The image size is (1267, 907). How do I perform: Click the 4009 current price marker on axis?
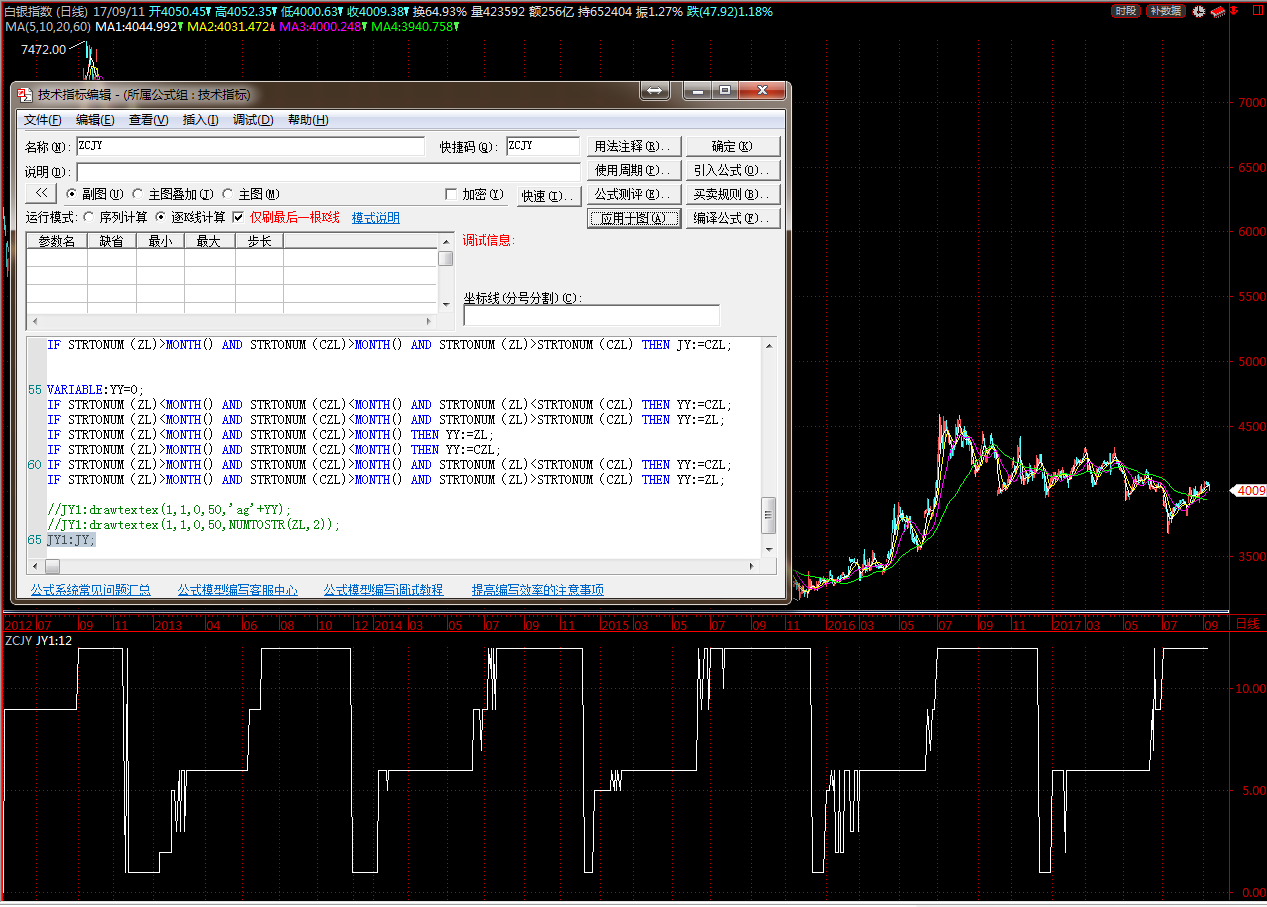[x=1251, y=491]
